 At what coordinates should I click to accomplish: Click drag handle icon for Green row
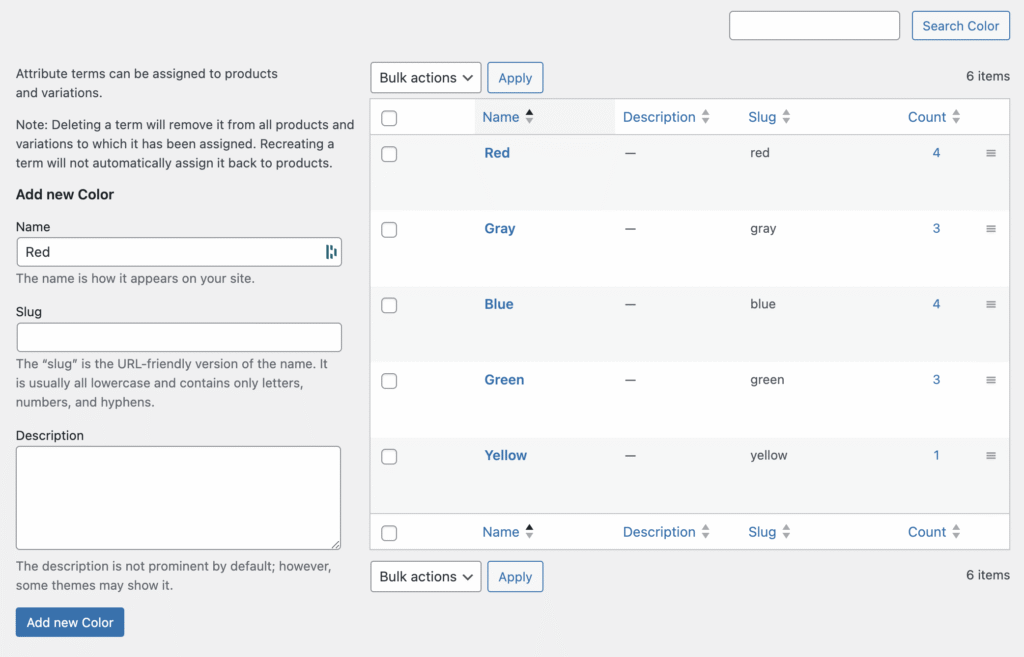pyautogui.click(x=990, y=380)
